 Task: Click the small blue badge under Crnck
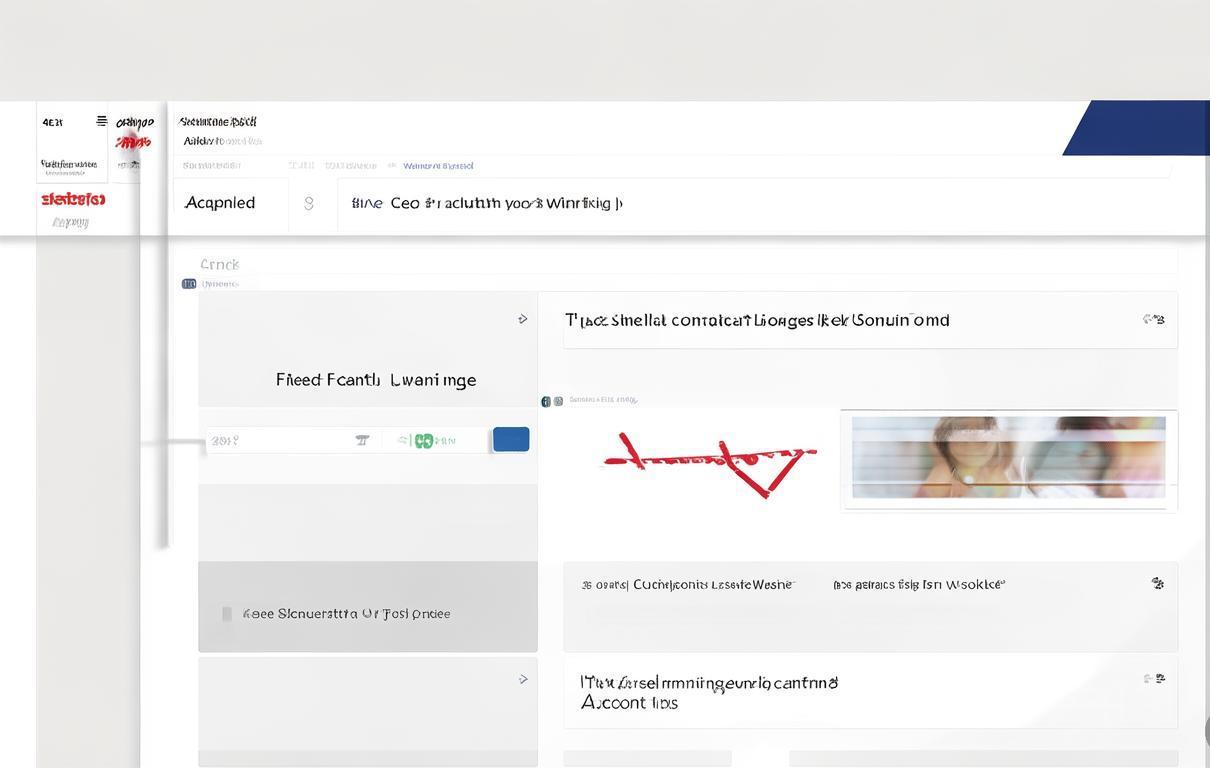pyautogui.click(x=189, y=284)
